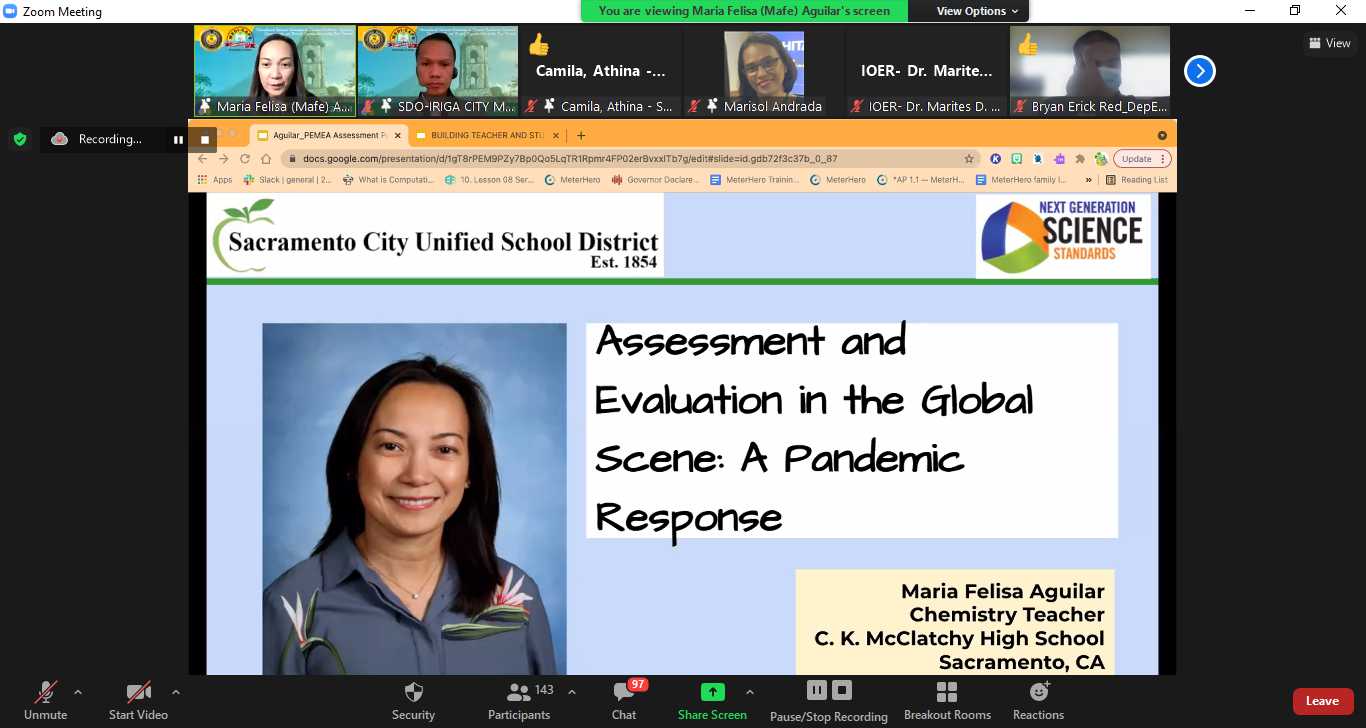Open the Security shield icon
1366x728 pixels.
413,693
